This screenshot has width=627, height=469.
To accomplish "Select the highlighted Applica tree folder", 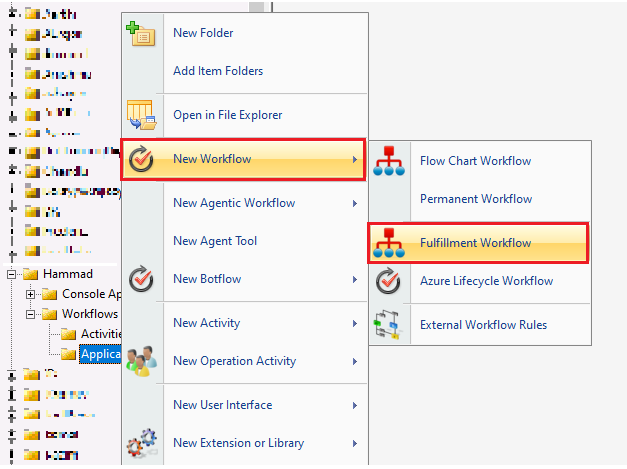I will 100,354.
